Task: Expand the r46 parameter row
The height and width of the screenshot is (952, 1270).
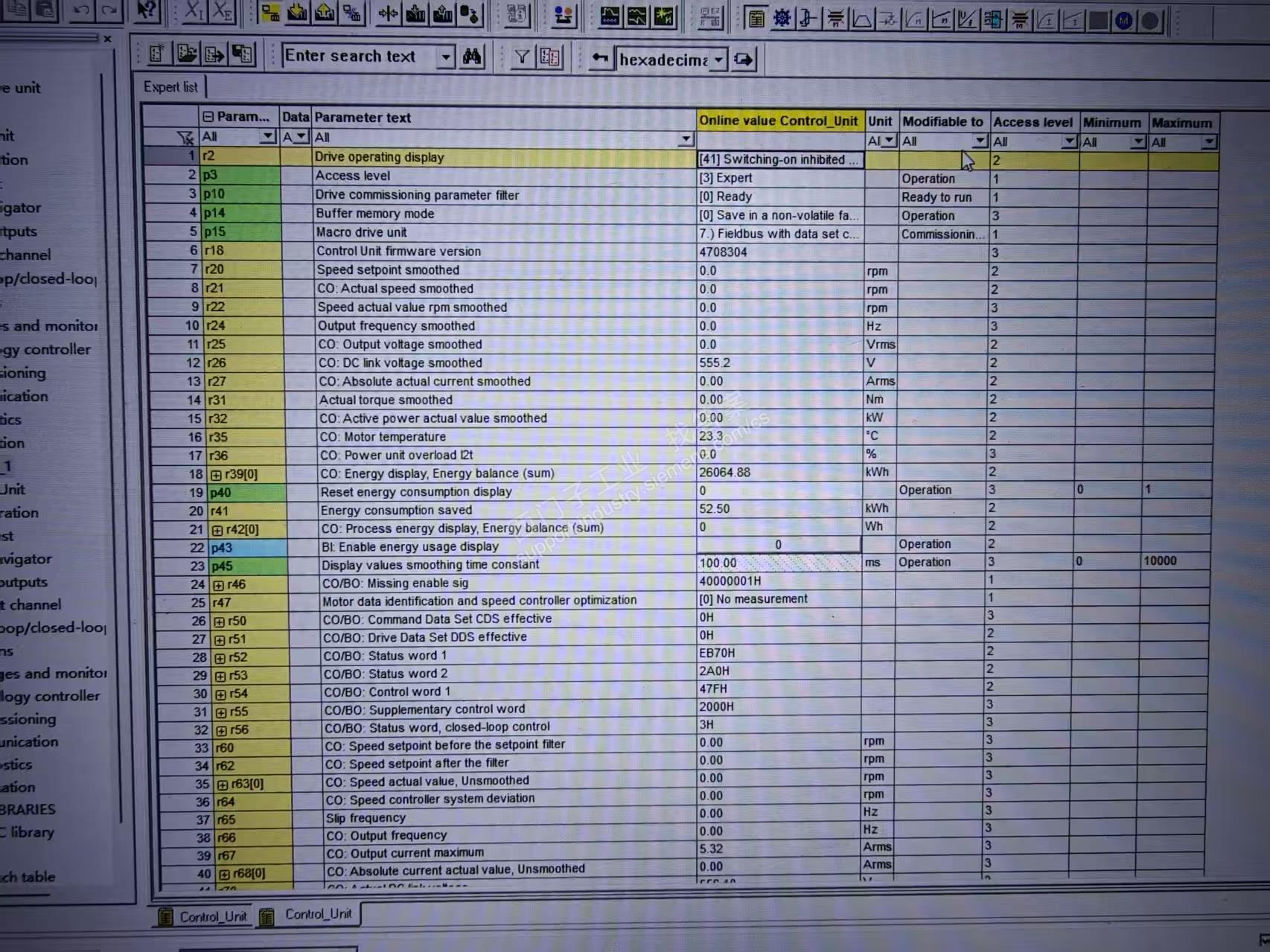Action: coord(218,586)
